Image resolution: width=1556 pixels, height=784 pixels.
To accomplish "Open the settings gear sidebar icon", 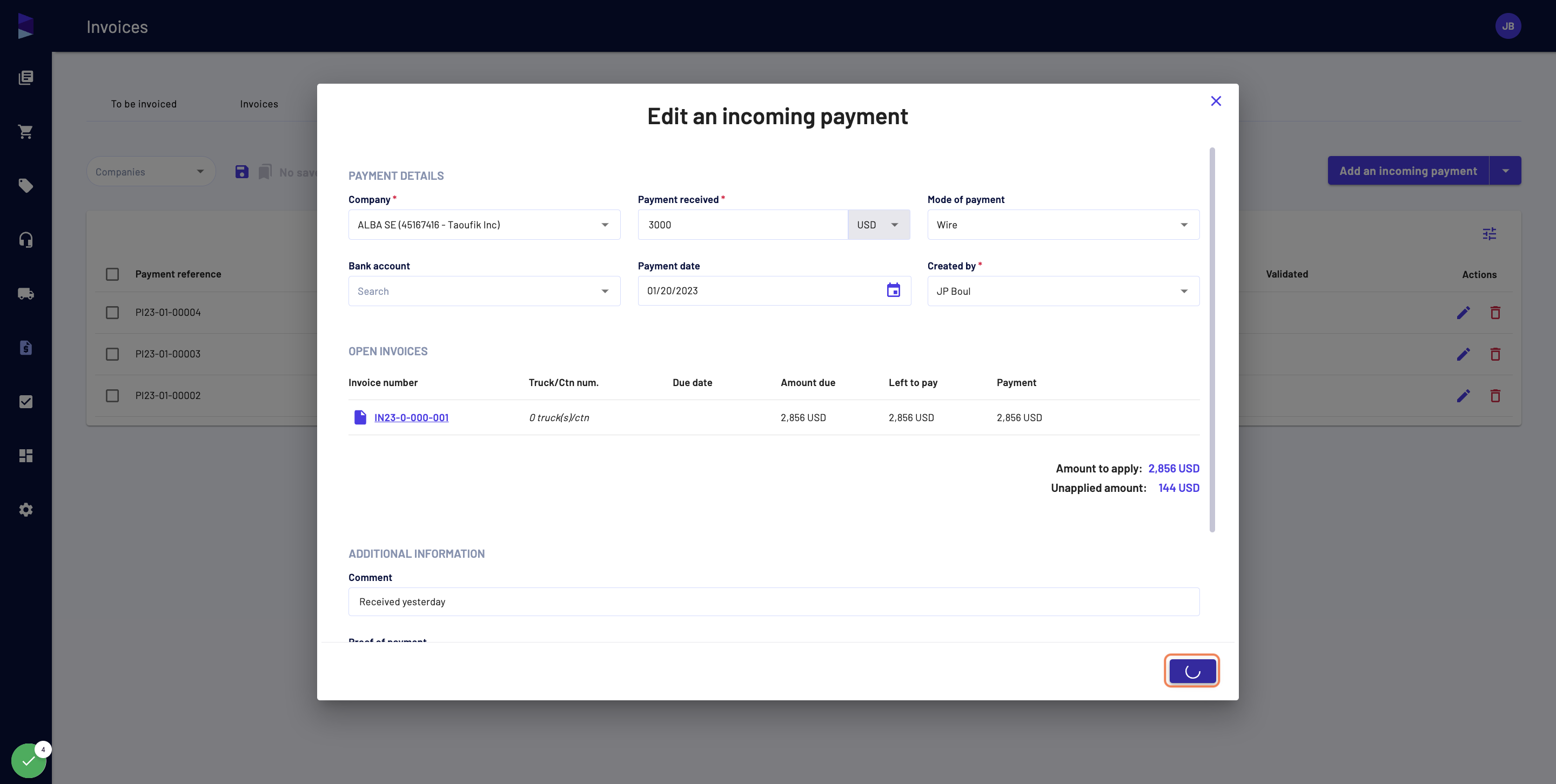I will [x=25, y=510].
